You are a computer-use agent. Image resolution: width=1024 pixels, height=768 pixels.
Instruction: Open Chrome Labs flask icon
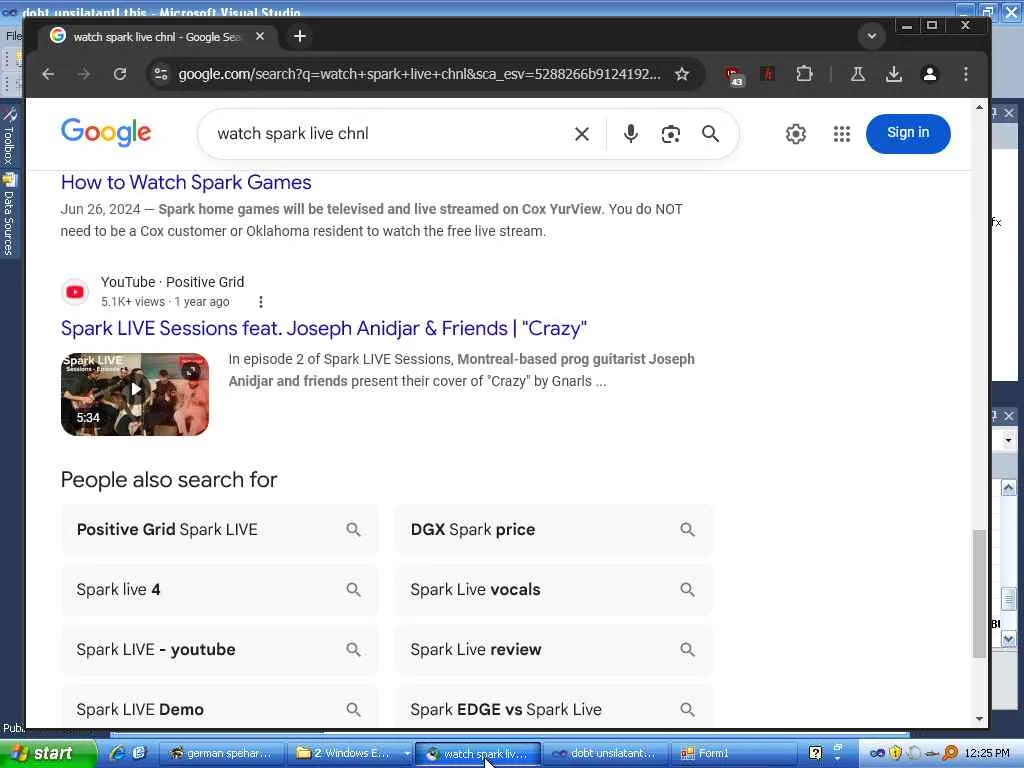coord(857,74)
